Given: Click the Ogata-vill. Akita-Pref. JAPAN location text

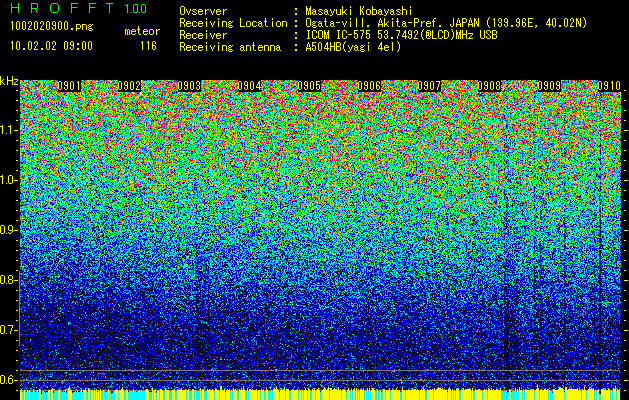Looking at the screenshot, I should click(x=446, y=23).
